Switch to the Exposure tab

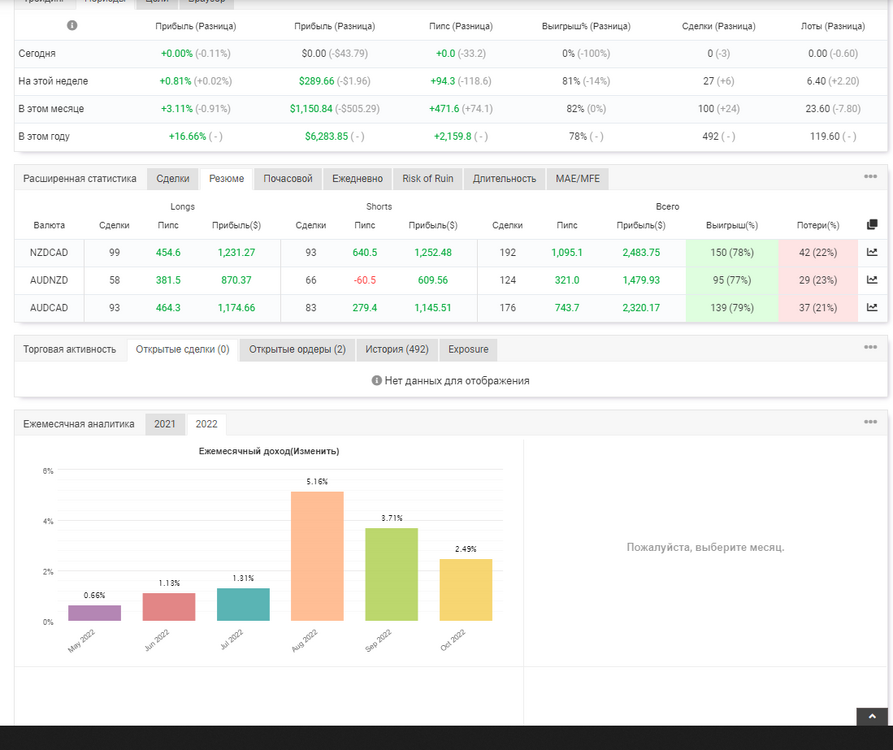click(468, 350)
